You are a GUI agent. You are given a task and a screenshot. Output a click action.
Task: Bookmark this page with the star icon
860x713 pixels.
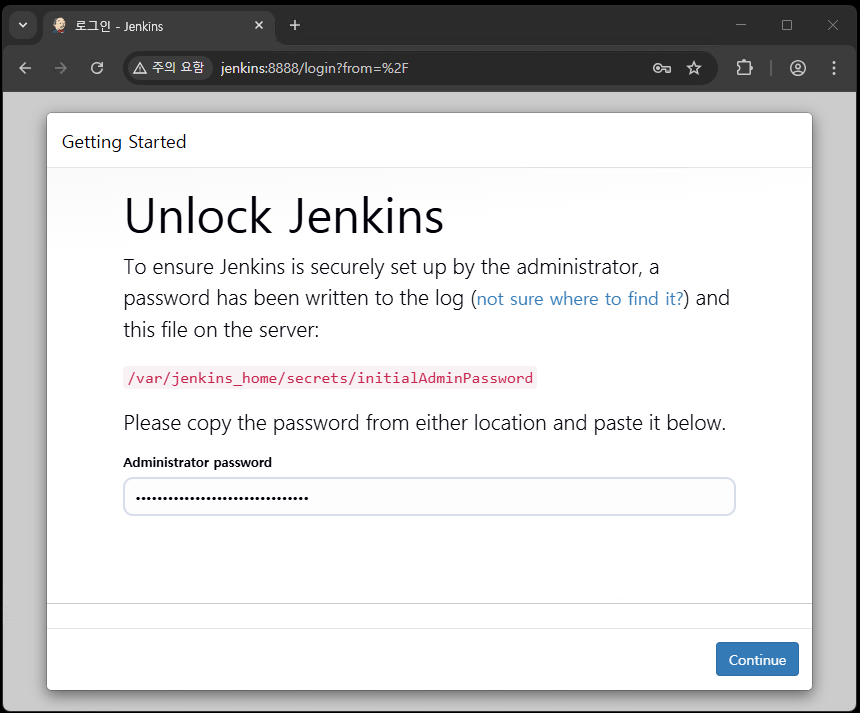click(694, 68)
